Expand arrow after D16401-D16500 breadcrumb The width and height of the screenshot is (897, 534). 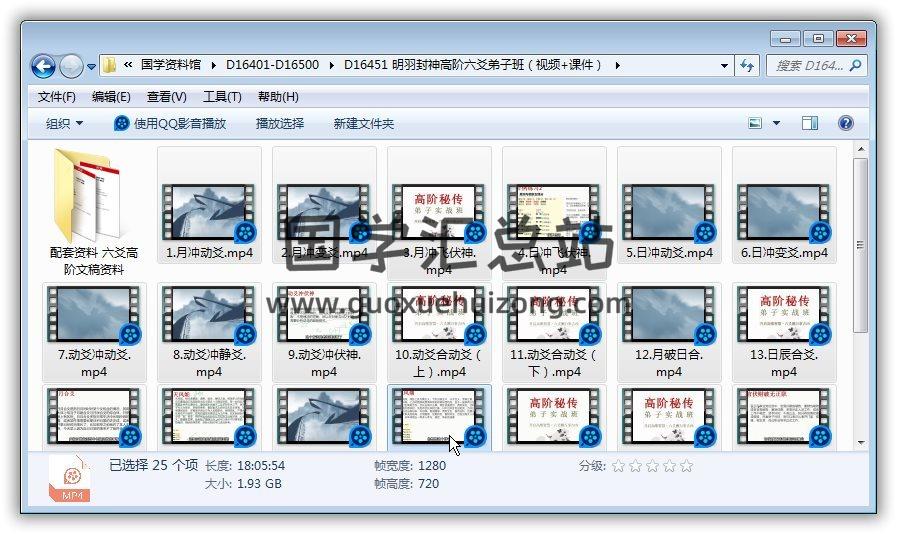(332, 65)
